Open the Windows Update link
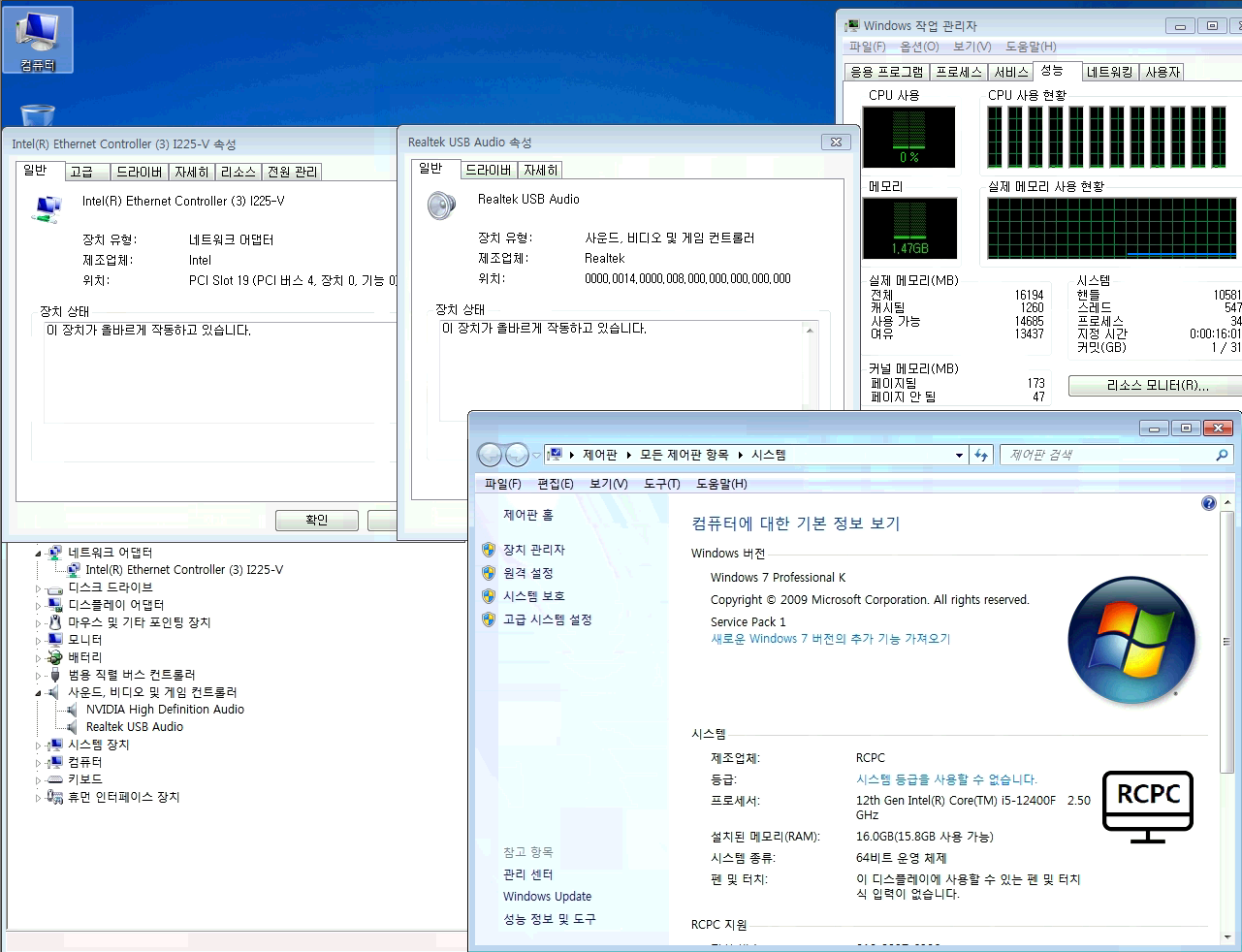Screen dimensions: 1242x952 [547, 897]
